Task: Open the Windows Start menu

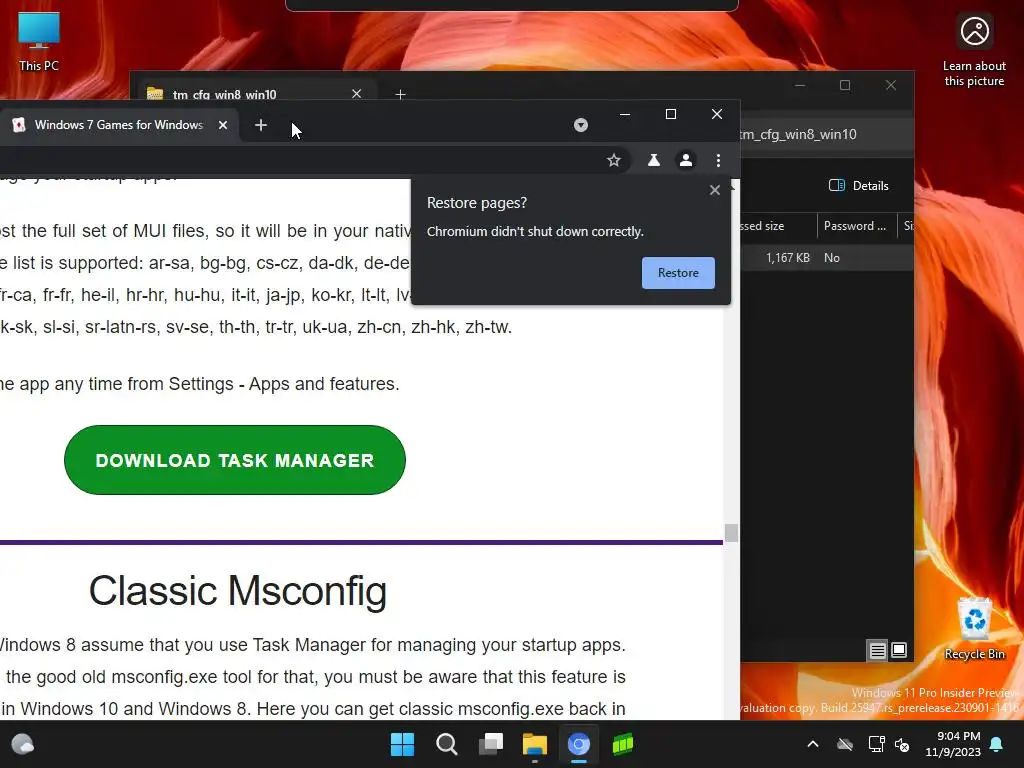Action: pos(402,744)
